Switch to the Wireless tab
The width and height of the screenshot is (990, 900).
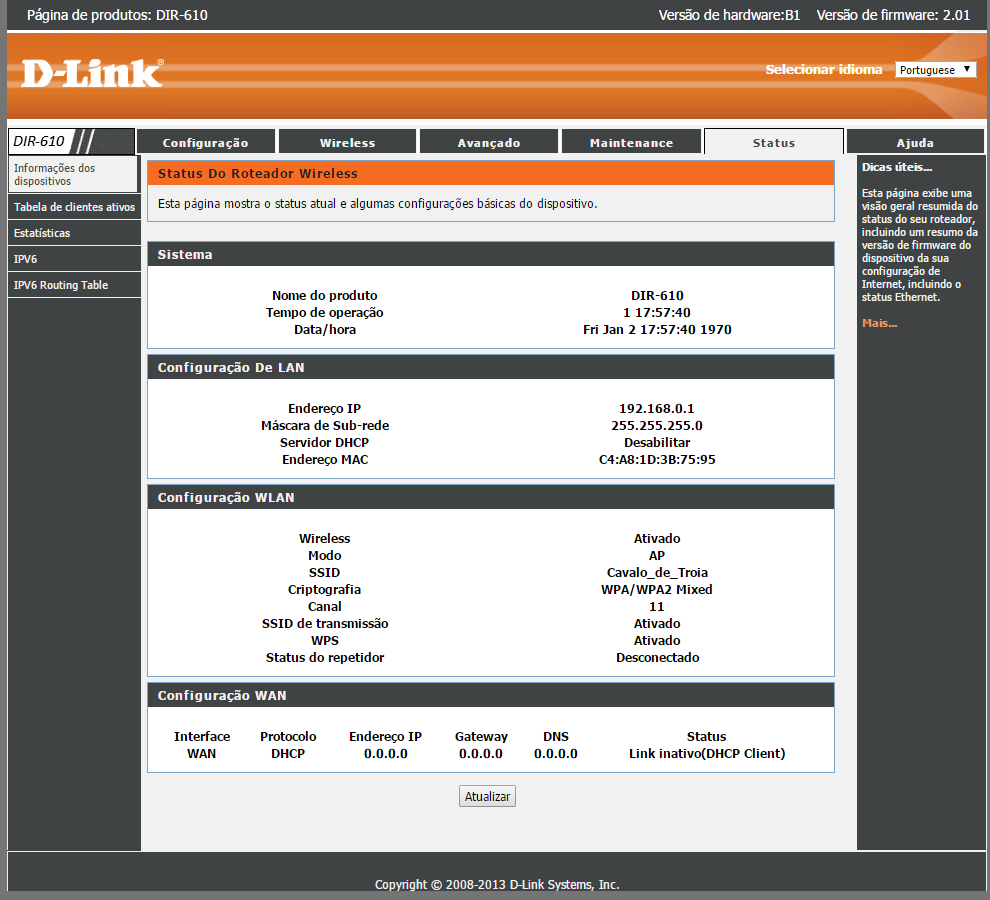coord(347,143)
